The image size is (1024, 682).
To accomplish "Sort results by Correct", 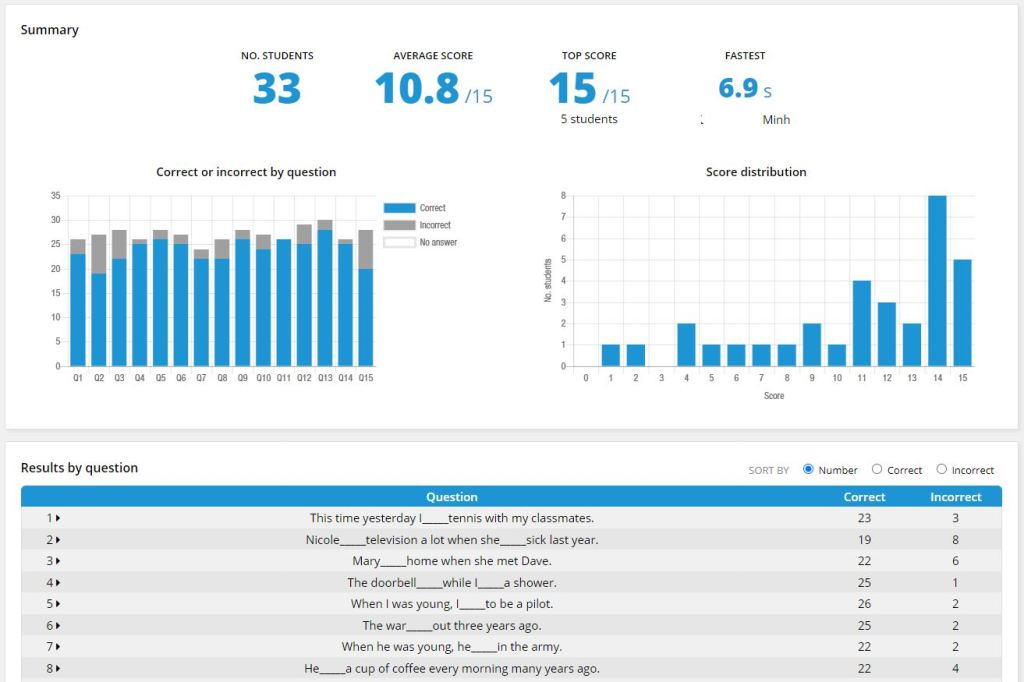I will coord(877,469).
